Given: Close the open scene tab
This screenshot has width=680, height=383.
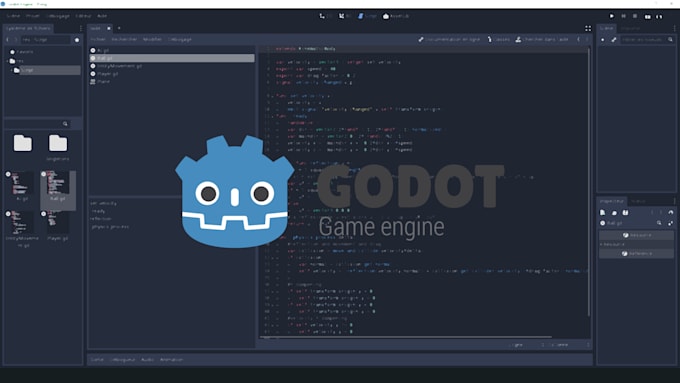Looking at the screenshot, I should tap(109, 28).
